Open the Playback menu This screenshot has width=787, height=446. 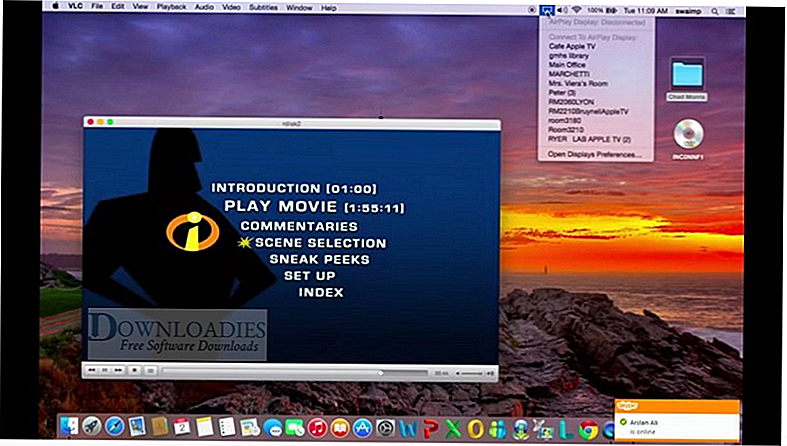click(171, 7)
